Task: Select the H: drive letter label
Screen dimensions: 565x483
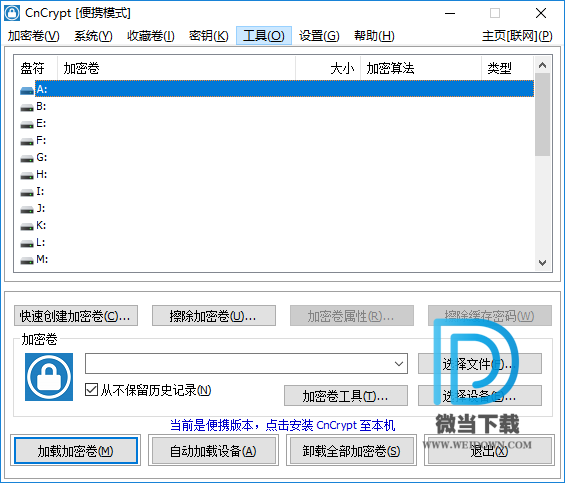Action: pos(42,174)
